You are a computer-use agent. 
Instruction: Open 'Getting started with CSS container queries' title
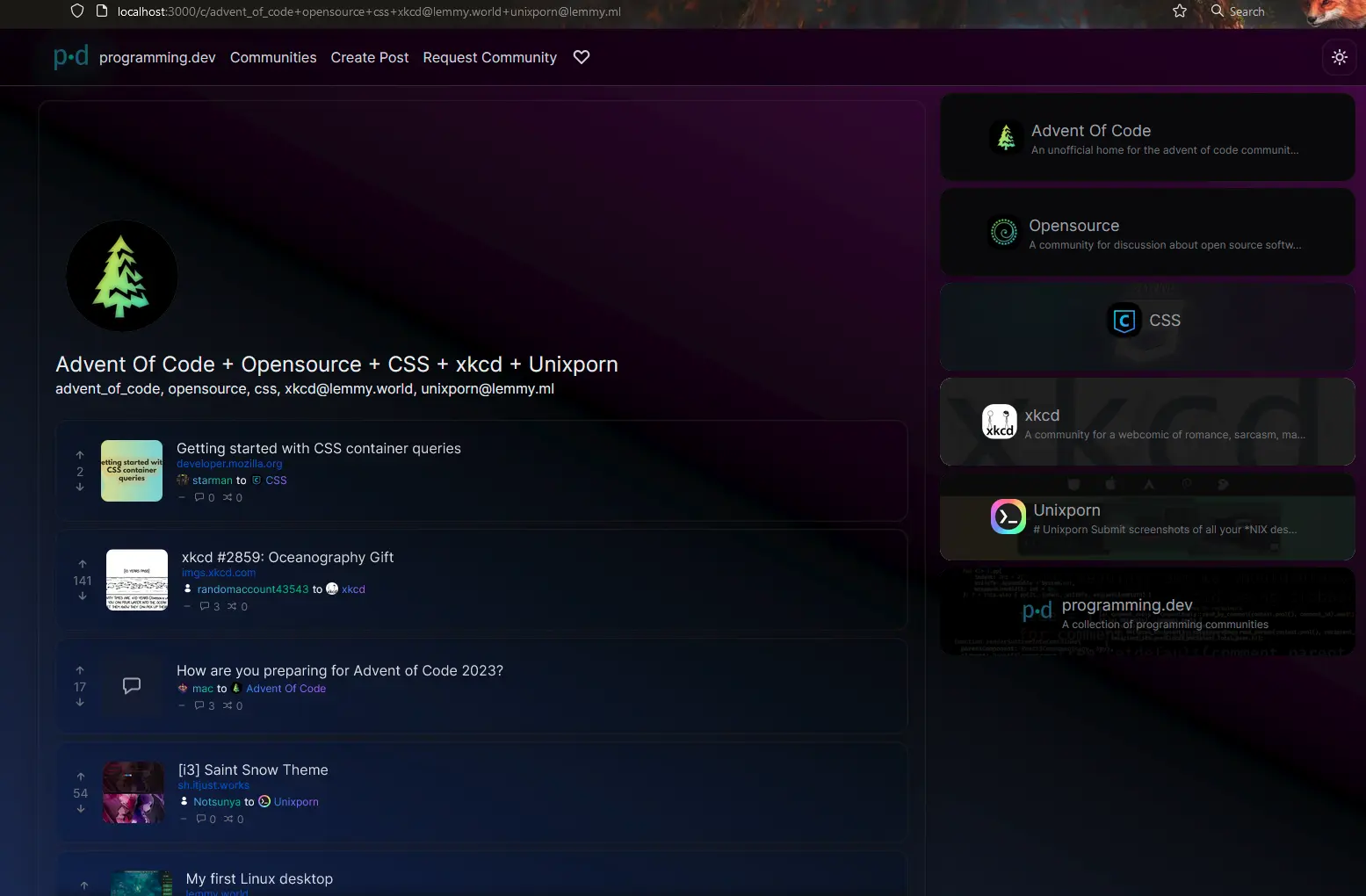tap(319, 448)
